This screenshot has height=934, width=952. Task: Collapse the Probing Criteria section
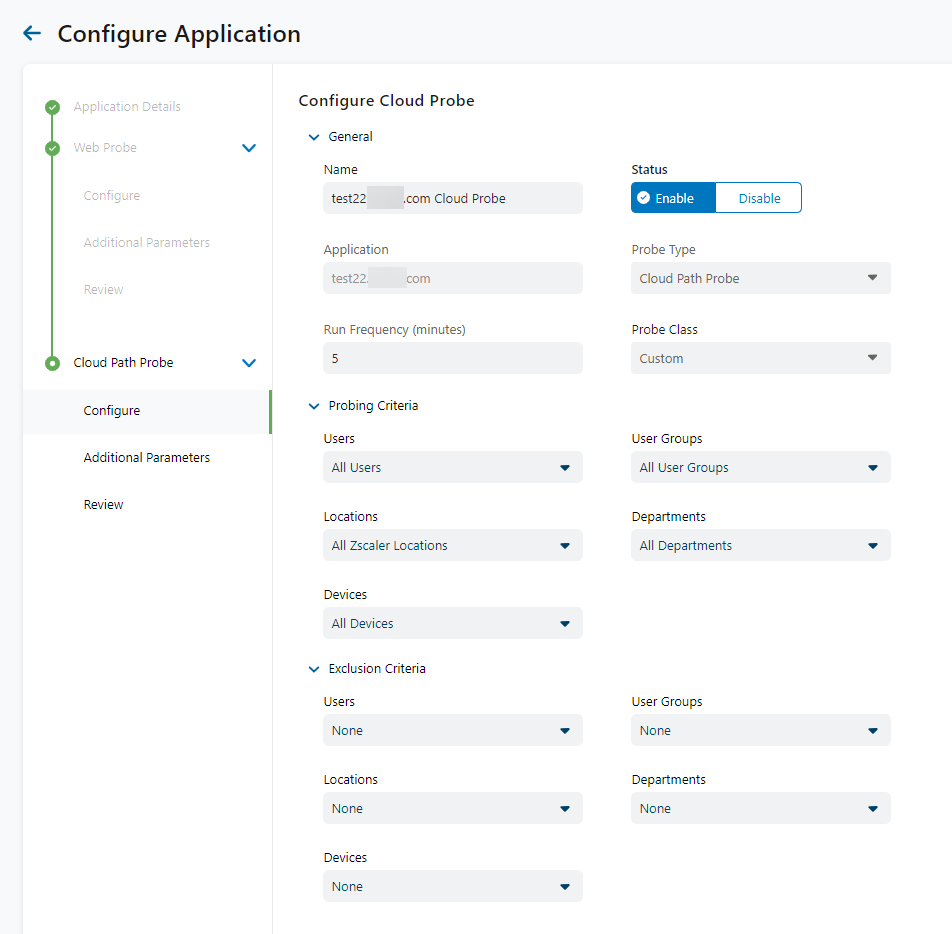(x=314, y=406)
